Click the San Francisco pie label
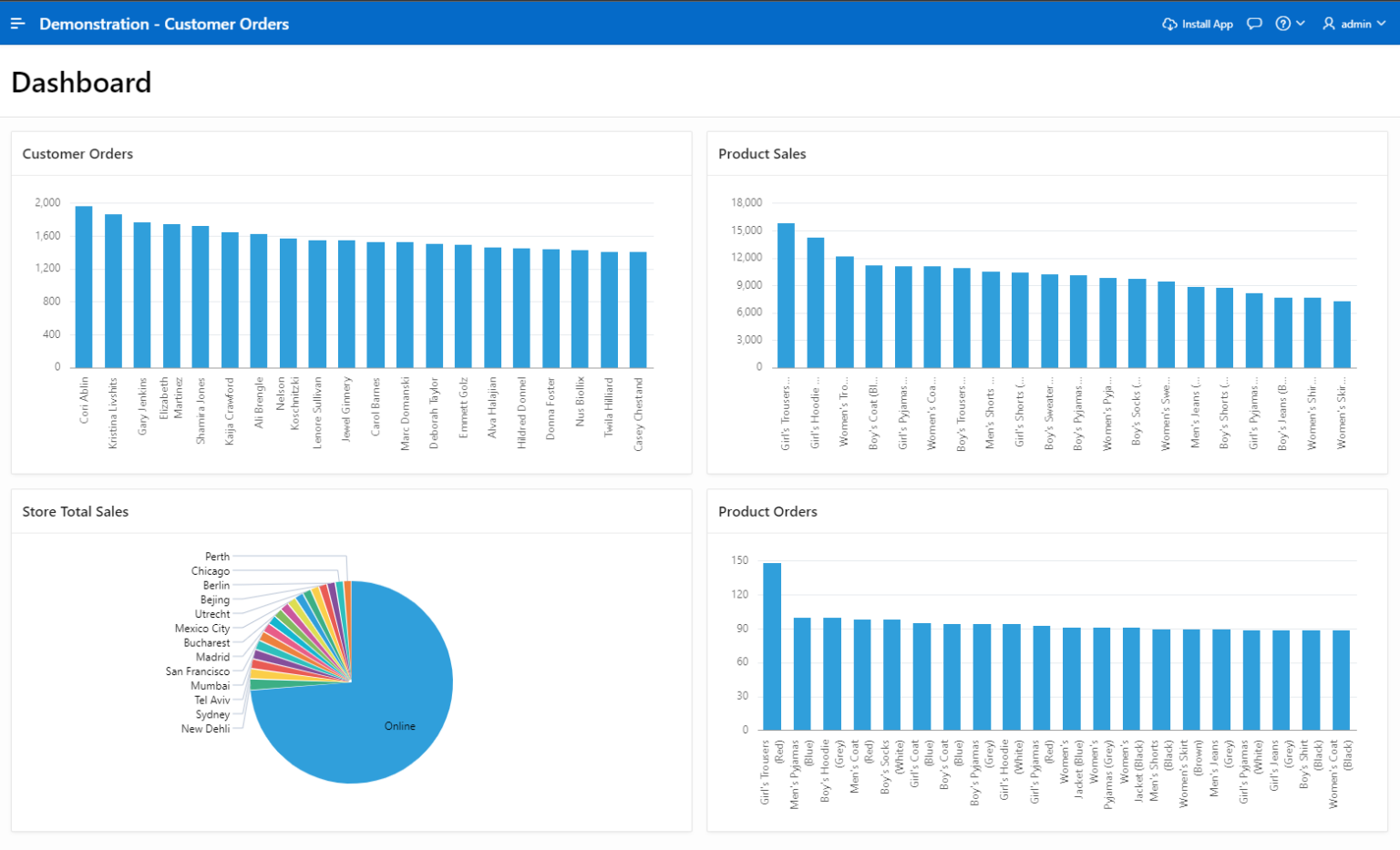This screenshot has height=850, width=1400. (197, 671)
